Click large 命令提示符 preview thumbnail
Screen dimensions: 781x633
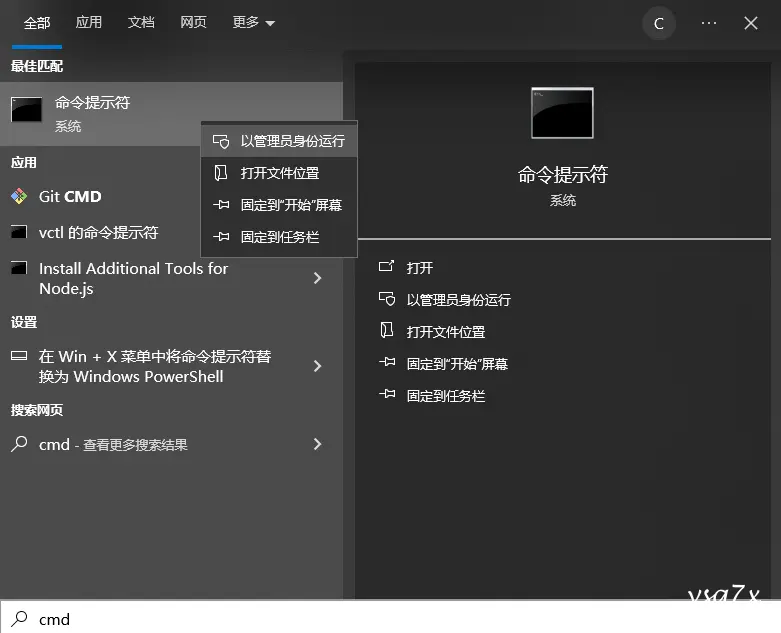click(x=562, y=113)
